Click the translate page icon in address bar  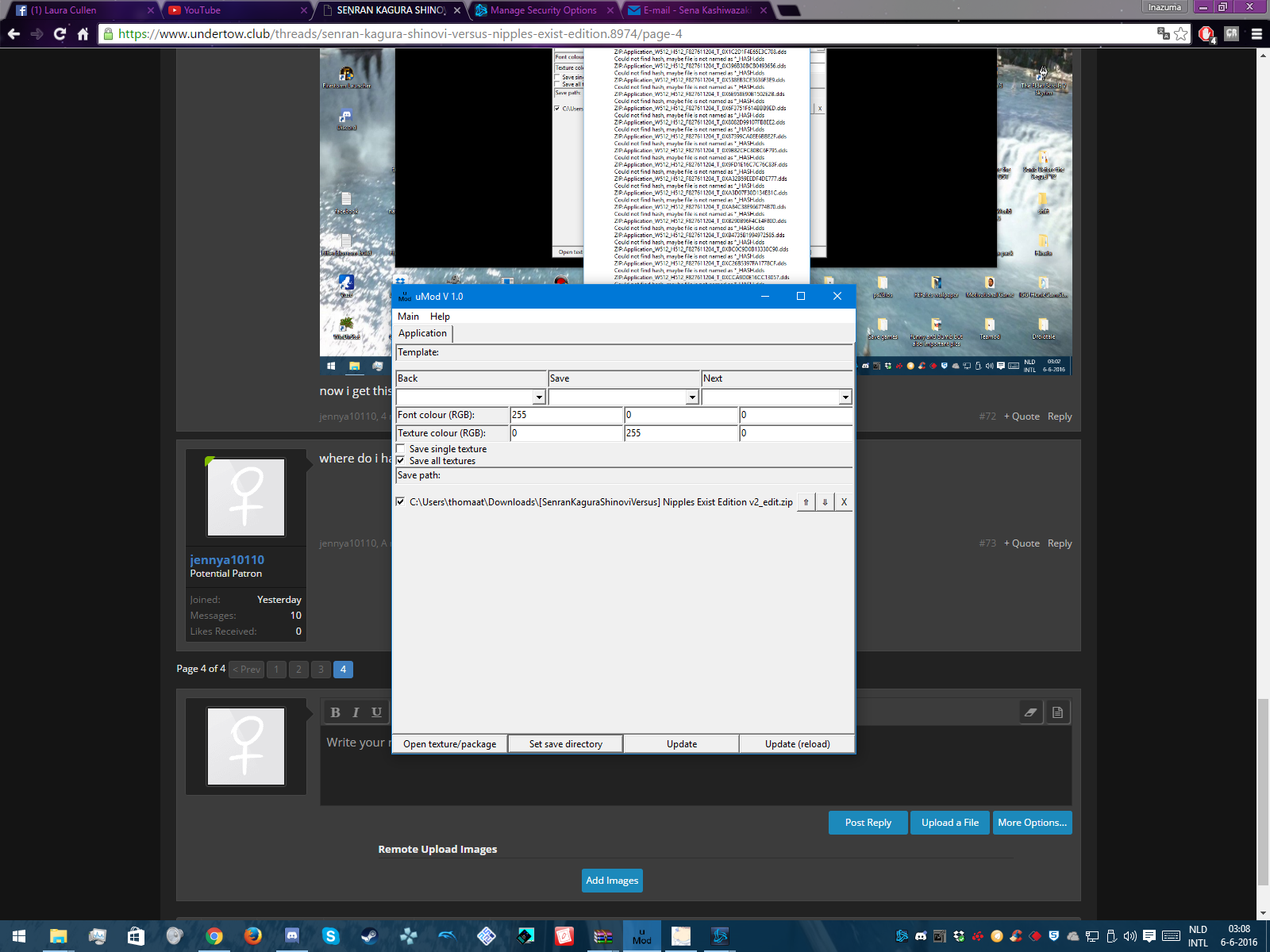tap(1163, 33)
